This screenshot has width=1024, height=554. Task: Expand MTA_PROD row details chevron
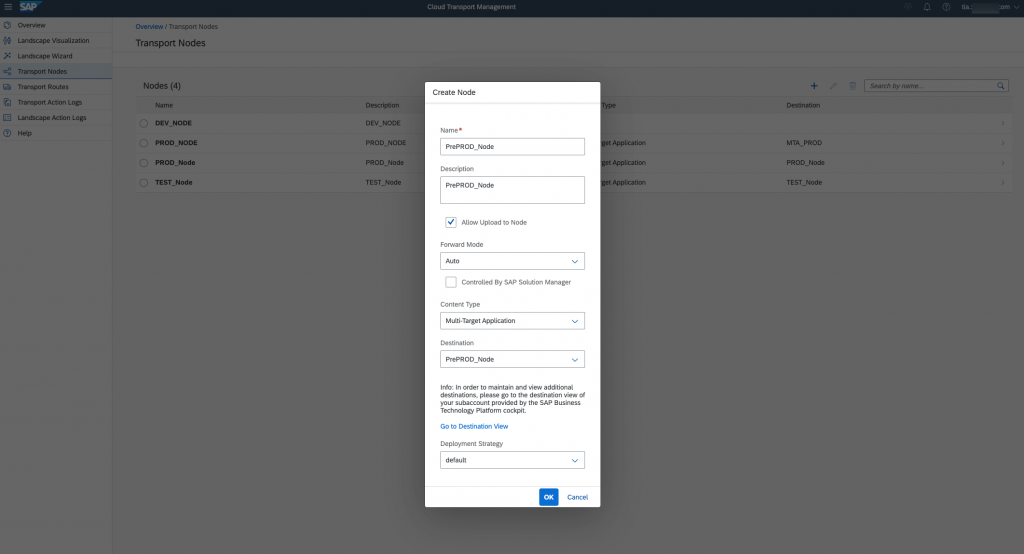(1003, 143)
